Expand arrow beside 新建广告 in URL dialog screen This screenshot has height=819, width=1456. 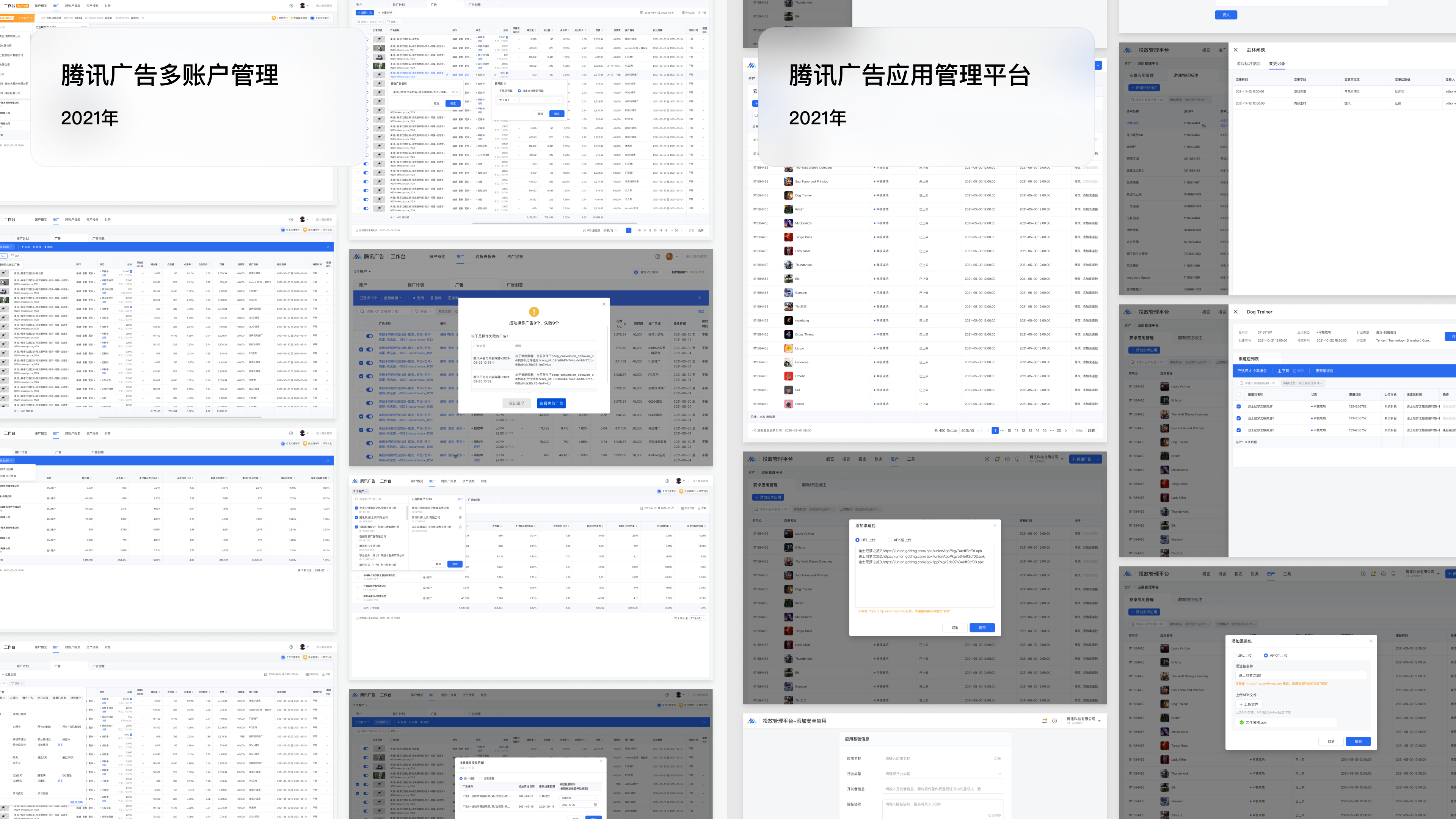pos(1098,459)
